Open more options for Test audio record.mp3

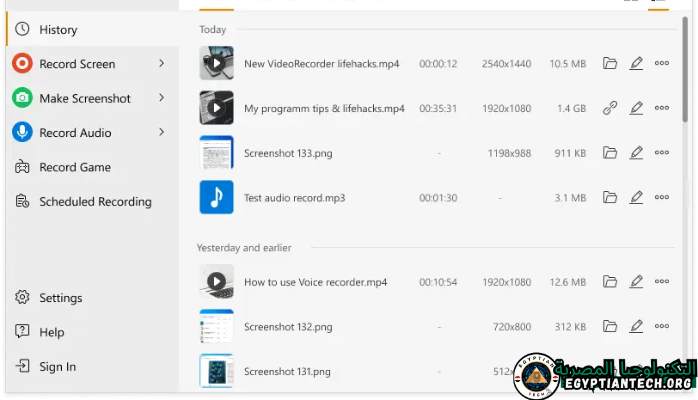pos(662,198)
